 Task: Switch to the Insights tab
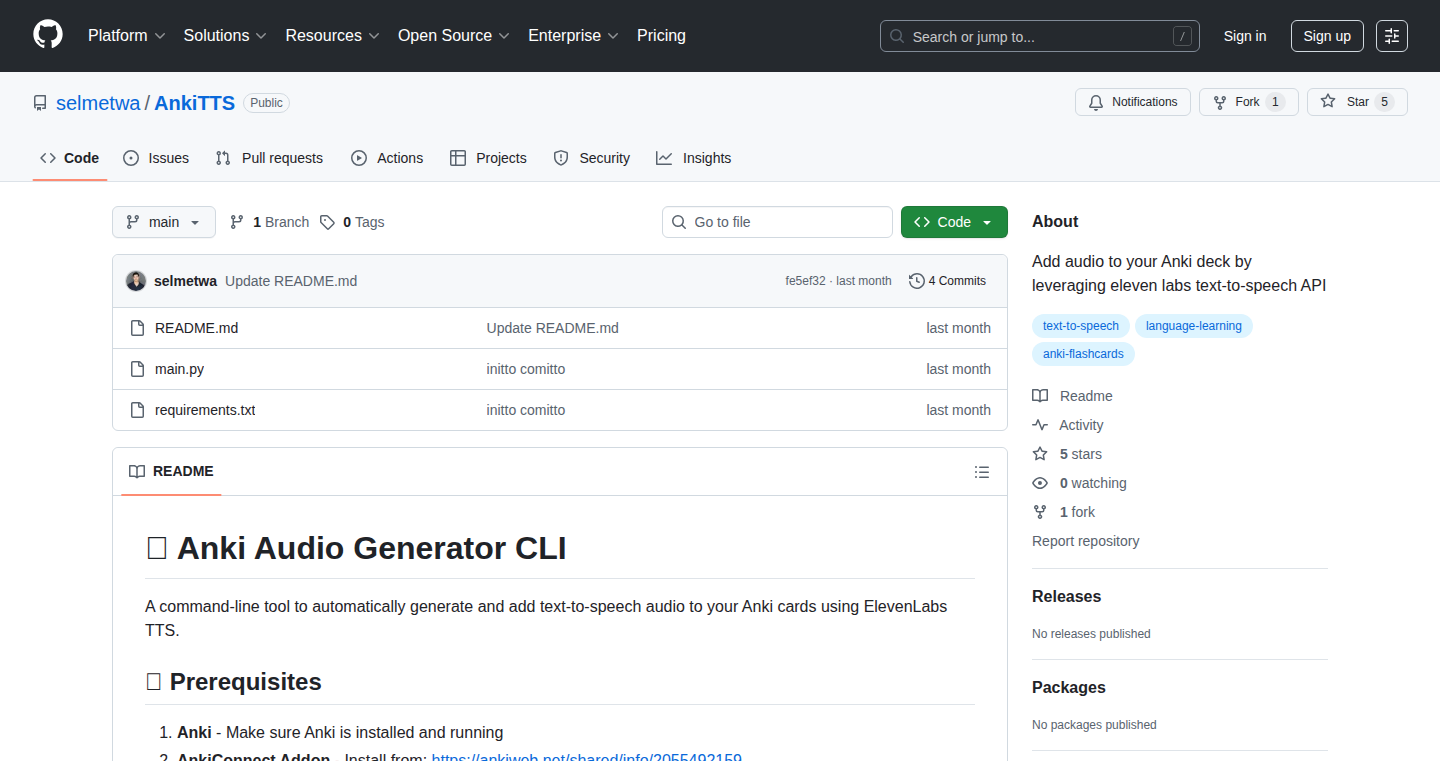(x=694, y=158)
